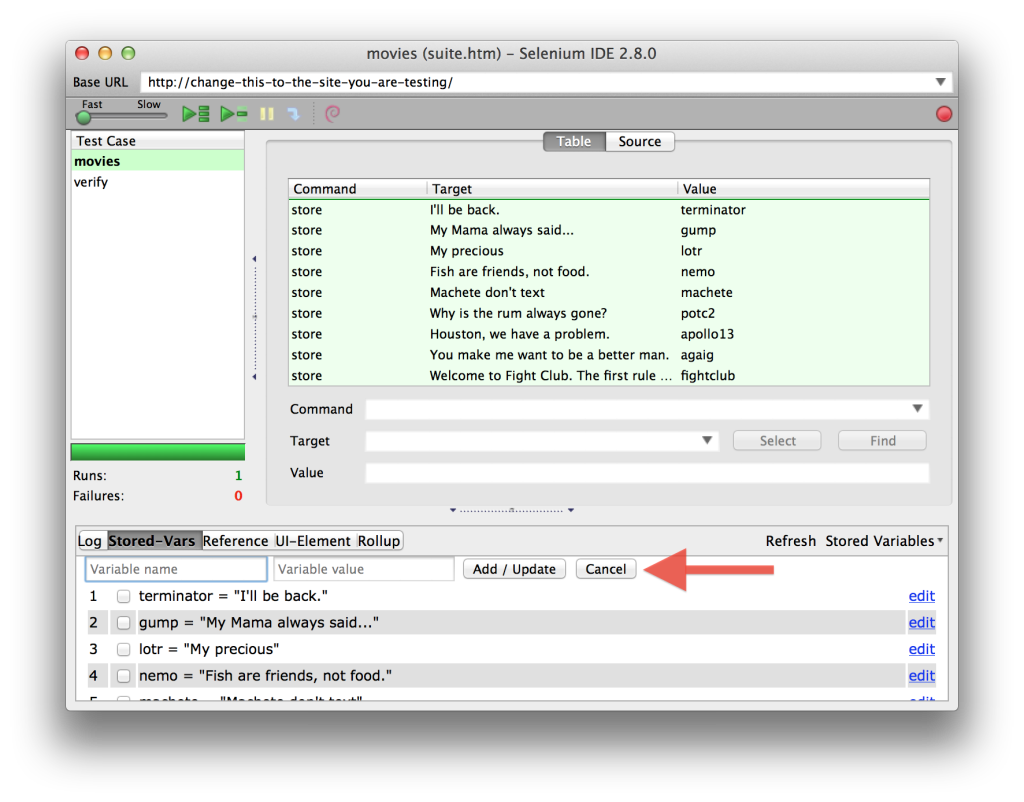The height and width of the screenshot is (802, 1024).
Task: Click right arrow on bottom panel splitter
Action: (571, 510)
